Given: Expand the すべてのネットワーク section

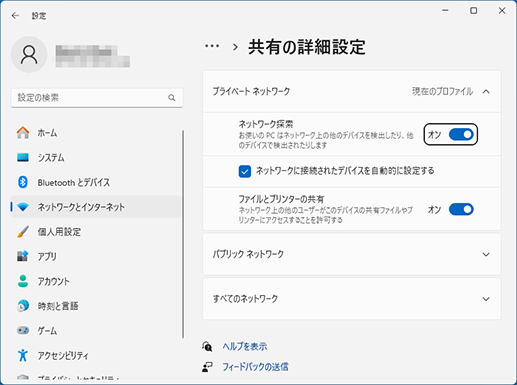Looking at the screenshot, I should 352,299.
